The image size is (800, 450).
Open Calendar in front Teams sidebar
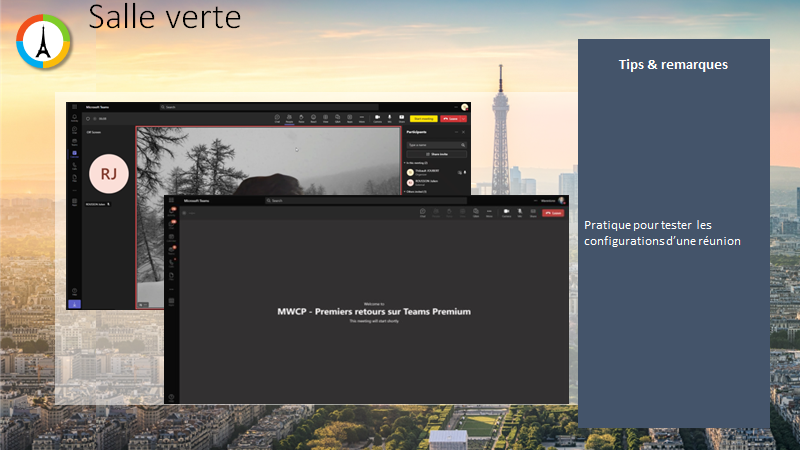click(171, 237)
